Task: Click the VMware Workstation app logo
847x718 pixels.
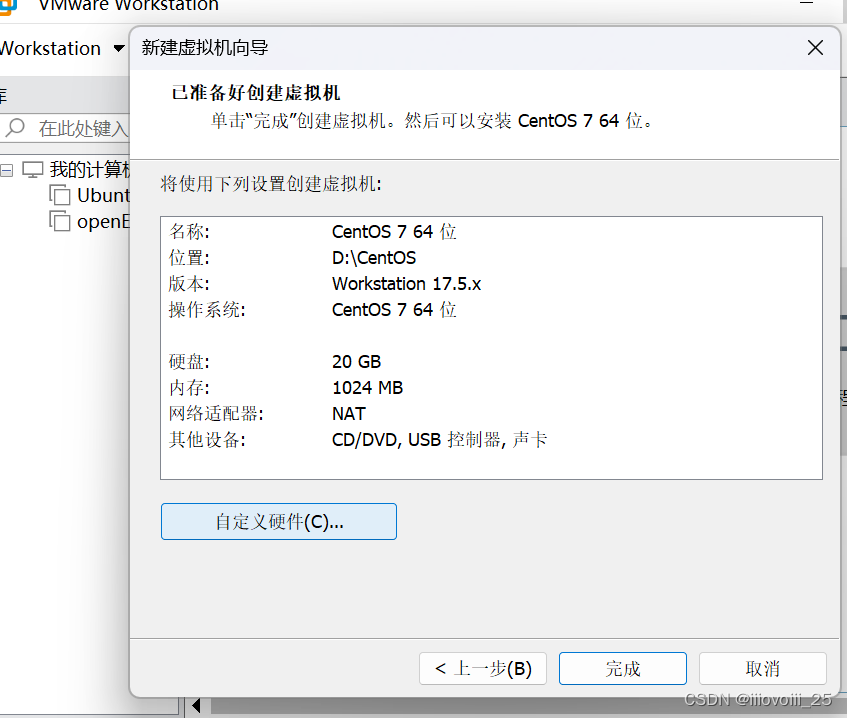Action: click(8, 6)
